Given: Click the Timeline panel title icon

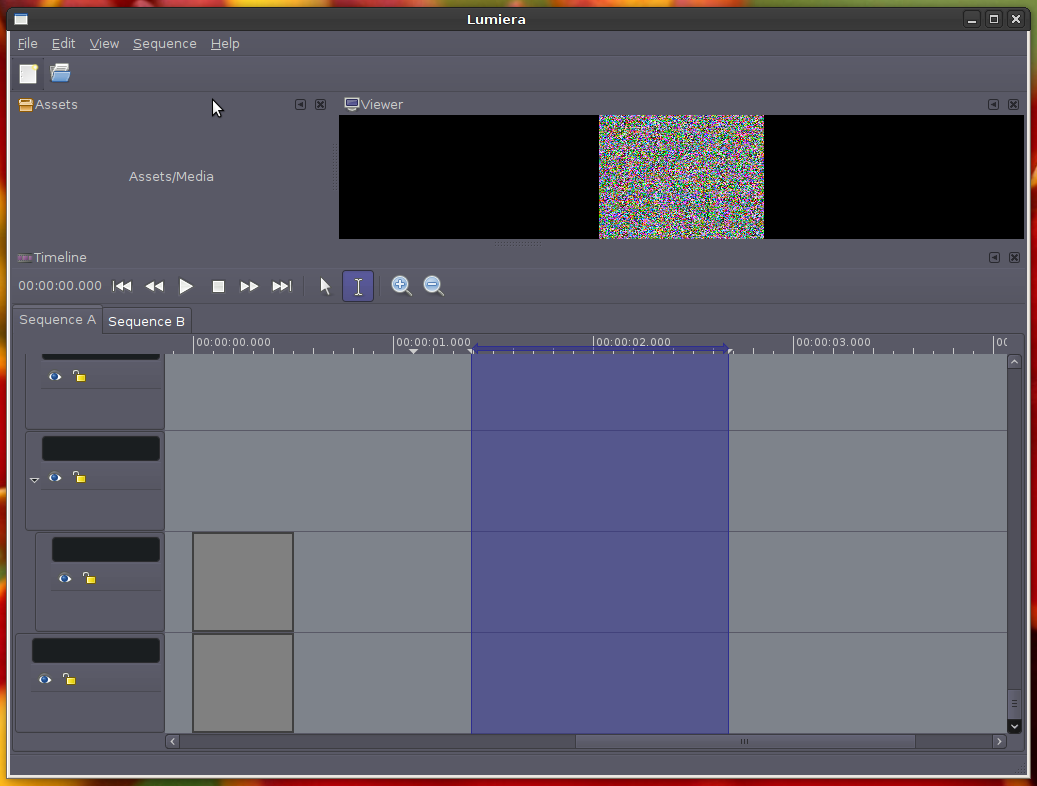Looking at the screenshot, I should (25, 257).
